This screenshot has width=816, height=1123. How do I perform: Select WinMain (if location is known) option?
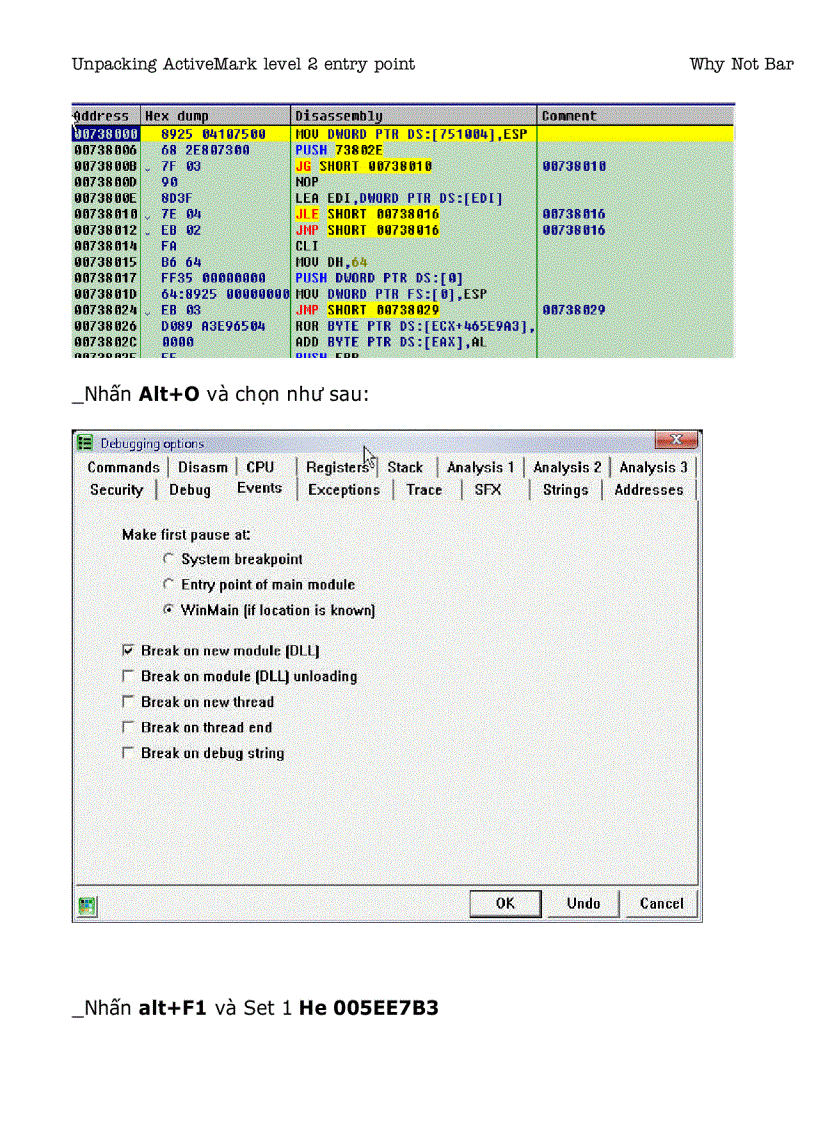tap(168, 610)
